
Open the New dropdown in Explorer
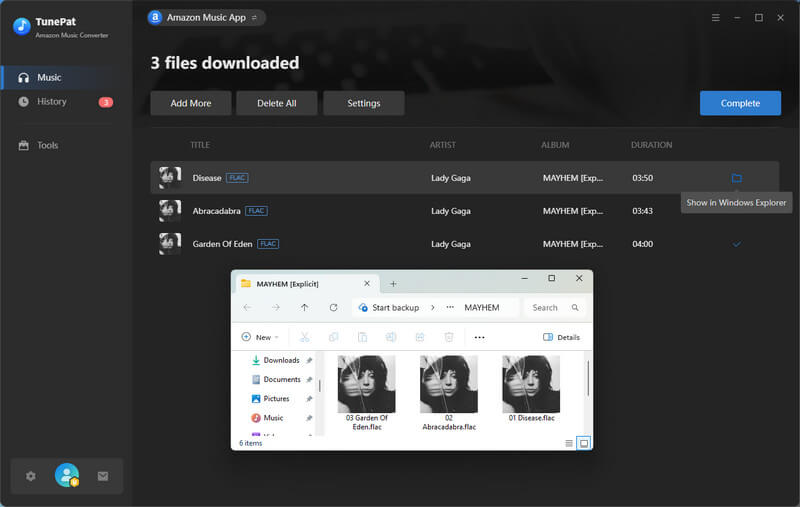click(x=260, y=337)
